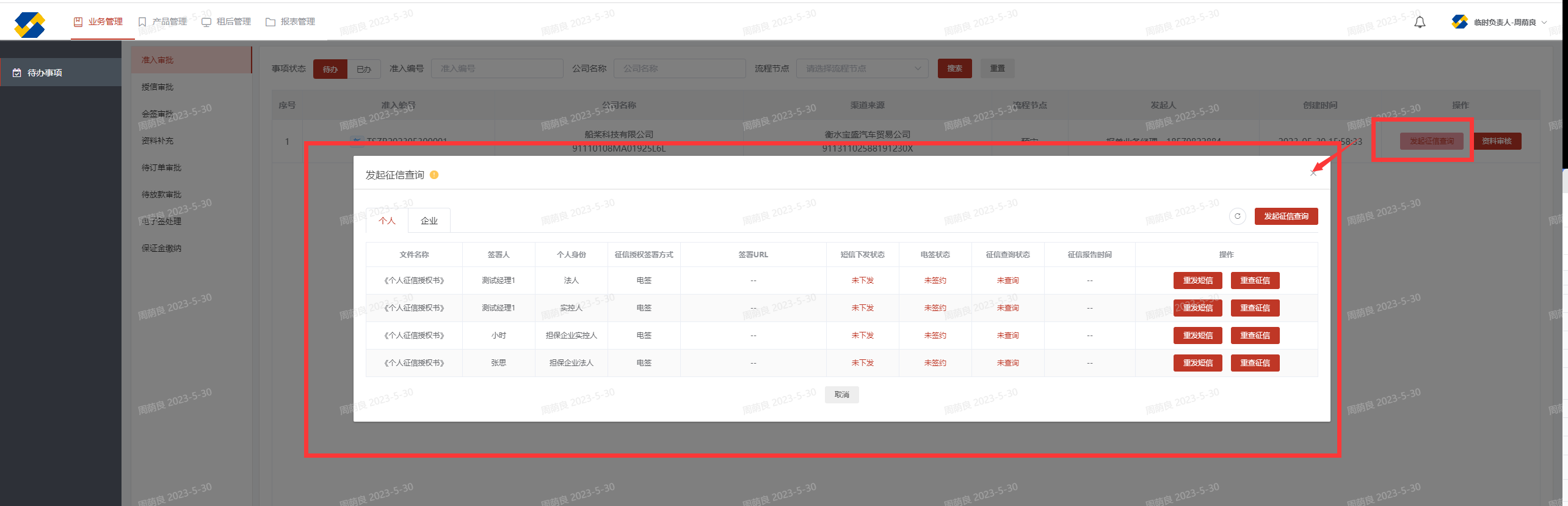Select the 个人 tab

tap(387, 221)
